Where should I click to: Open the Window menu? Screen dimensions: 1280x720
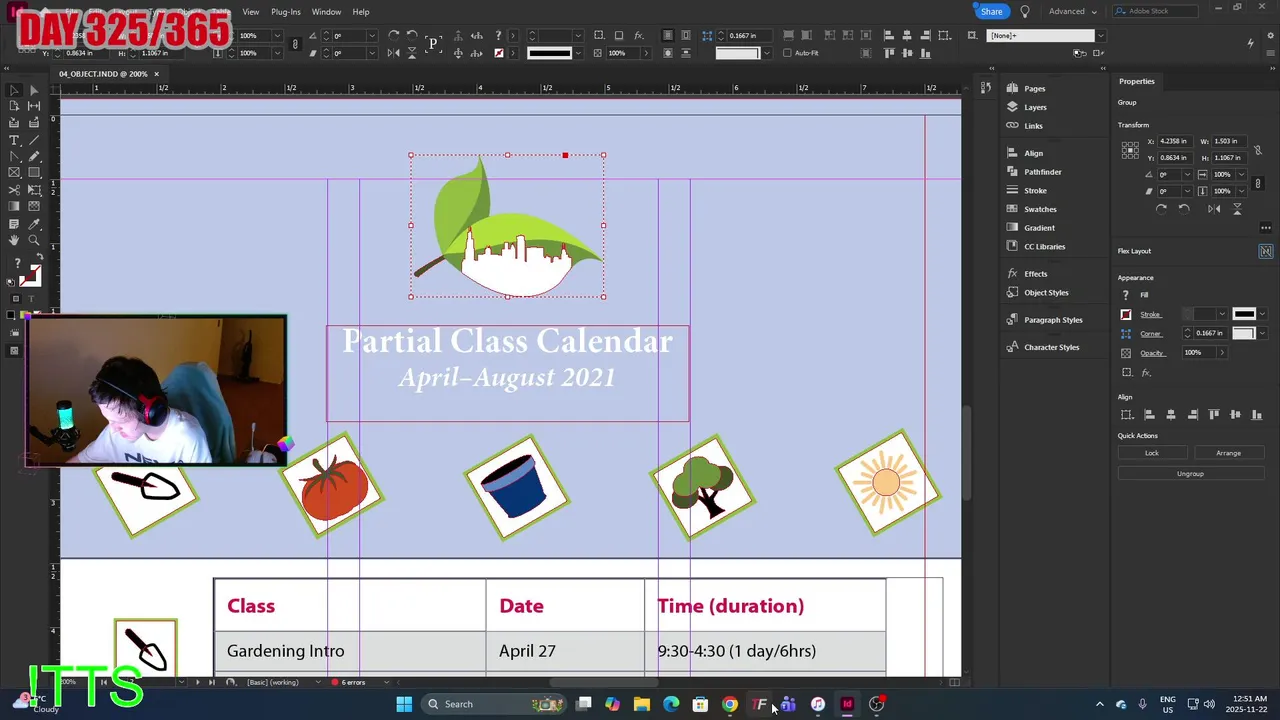(326, 12)
